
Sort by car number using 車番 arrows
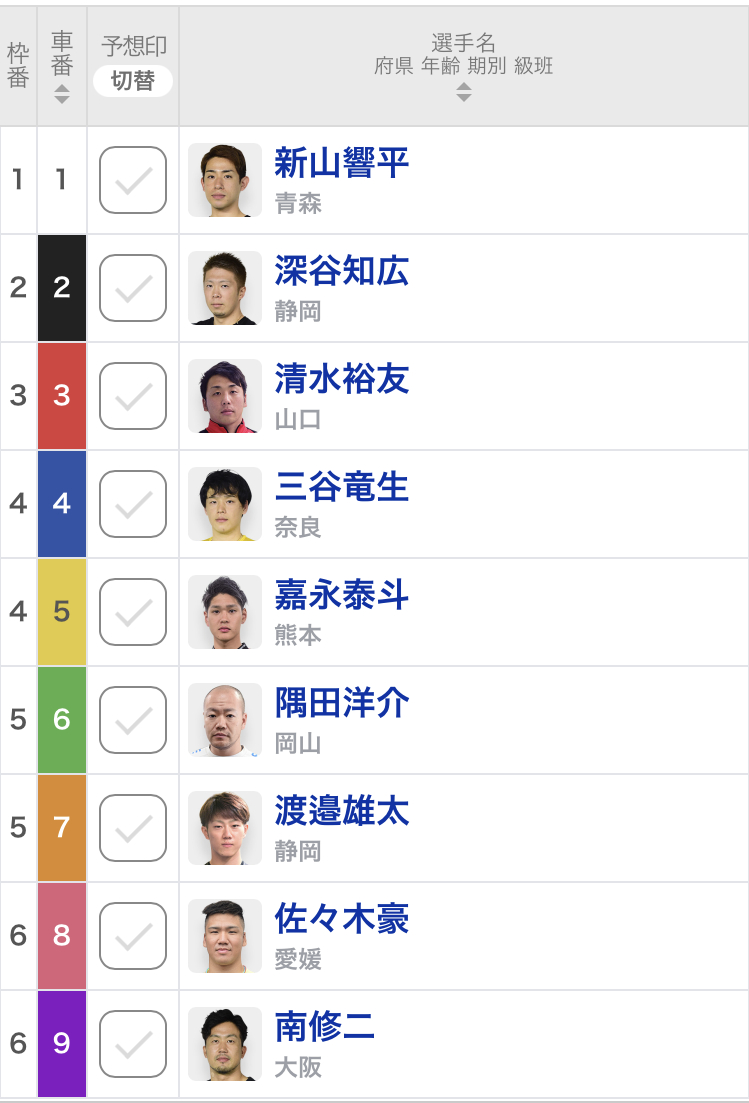(x=62, y=94)
